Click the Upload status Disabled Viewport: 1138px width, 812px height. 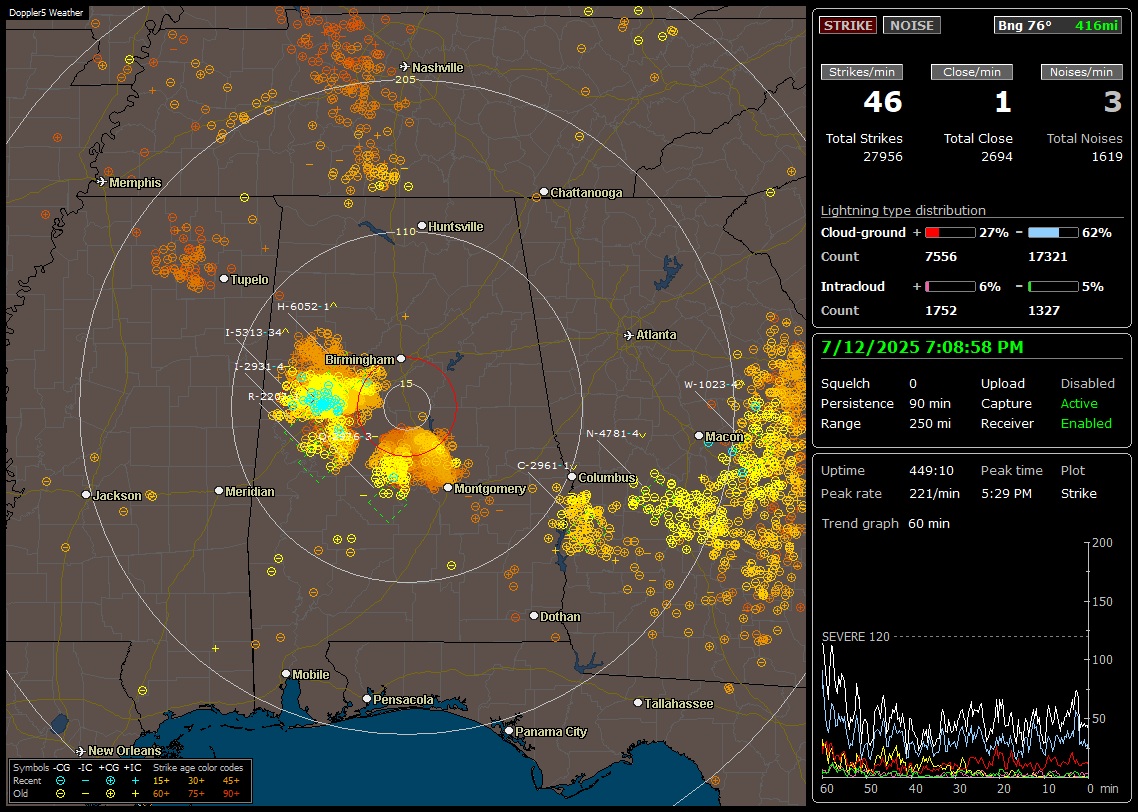1087,383
